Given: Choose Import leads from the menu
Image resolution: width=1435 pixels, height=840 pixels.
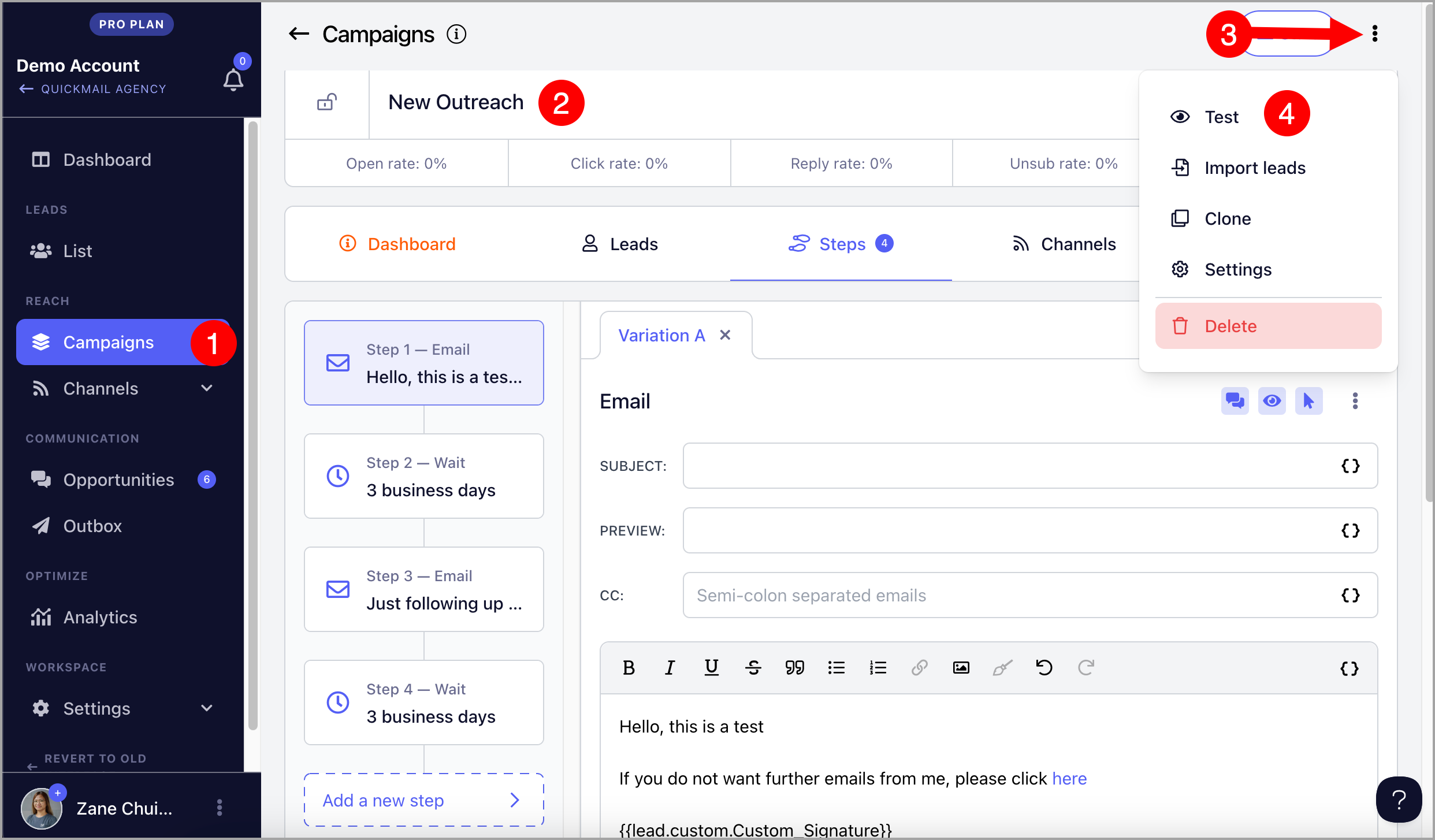Looking at the screenshot, I should [1269, 168].
